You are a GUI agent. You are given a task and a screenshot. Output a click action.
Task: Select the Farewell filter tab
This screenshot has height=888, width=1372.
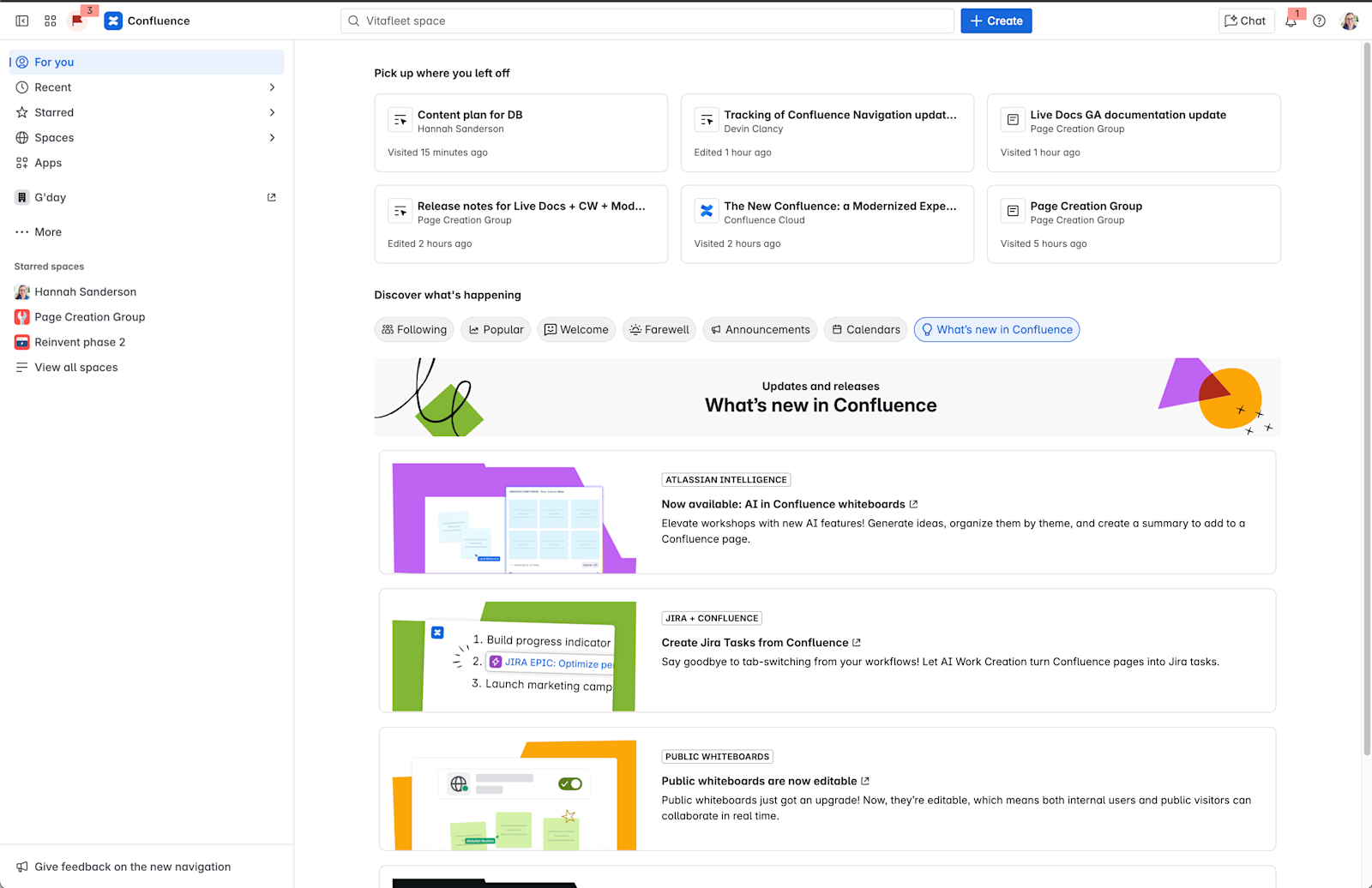tap(659, 330)
